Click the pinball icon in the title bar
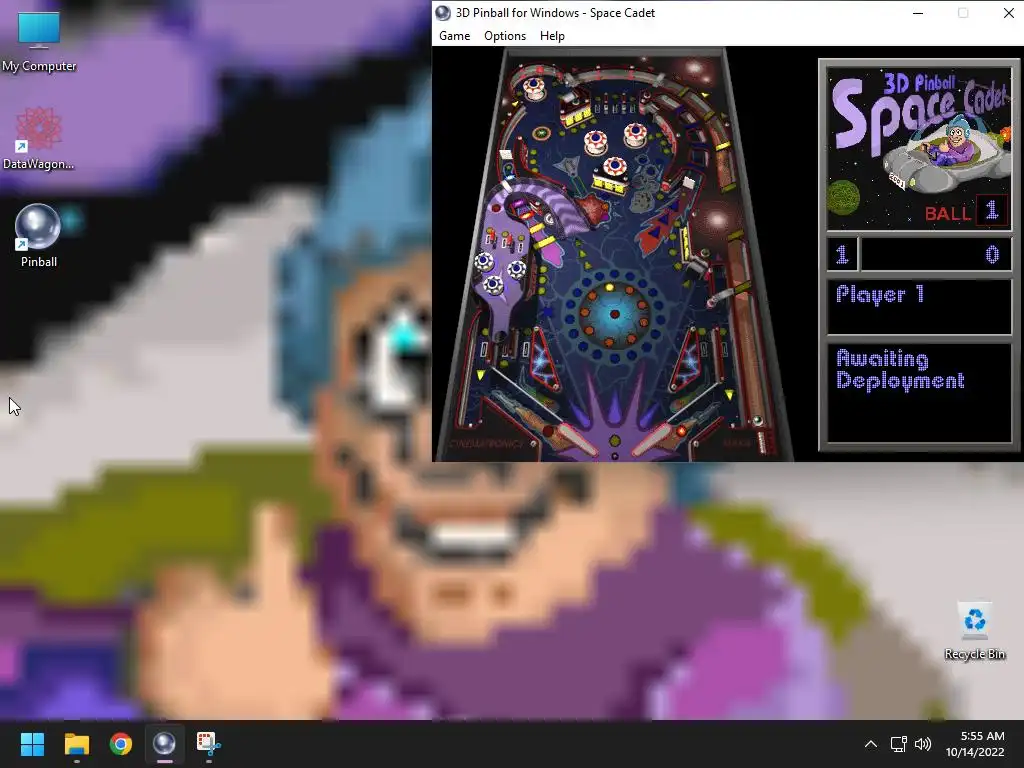Viewport: 1024px width, 768px height. coord(443,13)
